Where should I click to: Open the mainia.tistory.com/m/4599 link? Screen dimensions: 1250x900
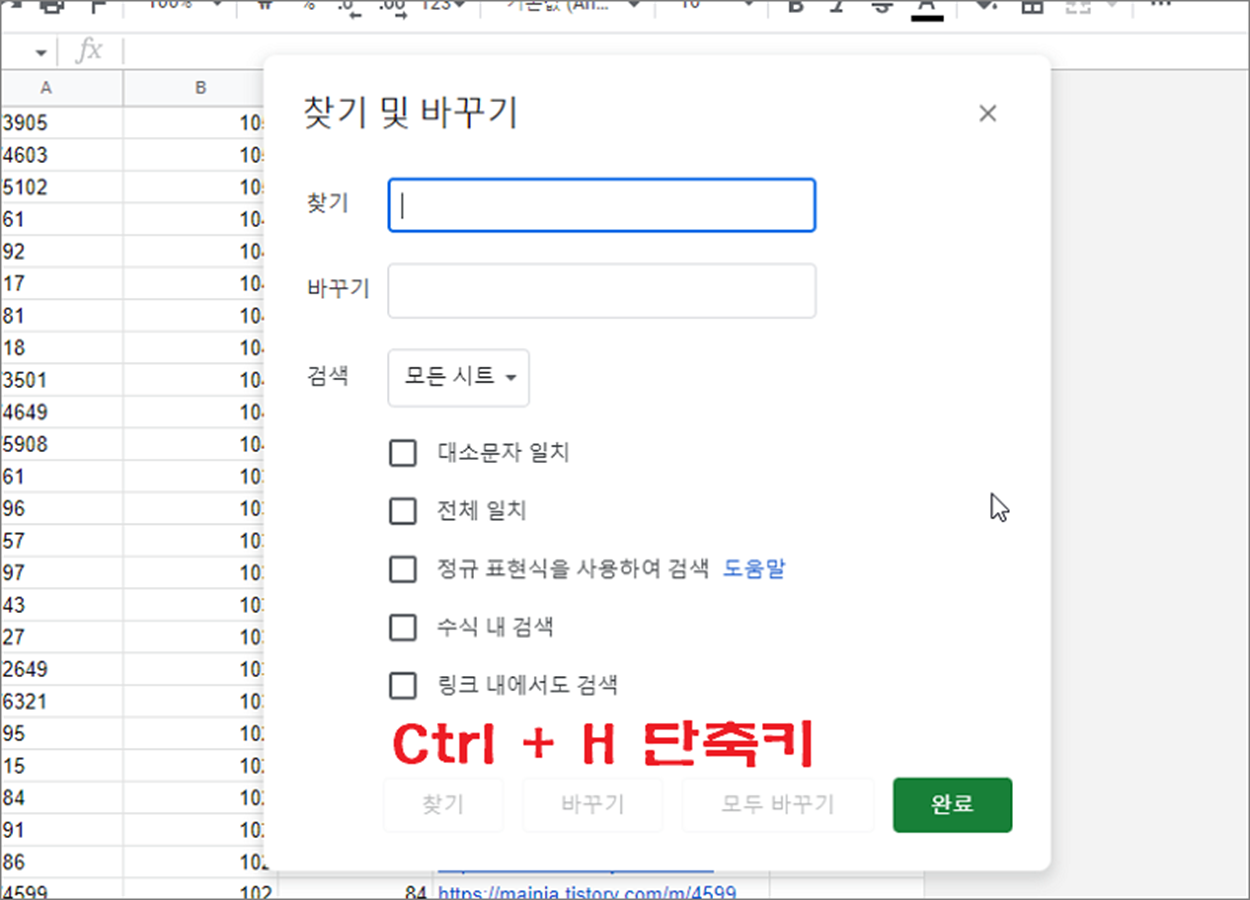tap(587, 892)
